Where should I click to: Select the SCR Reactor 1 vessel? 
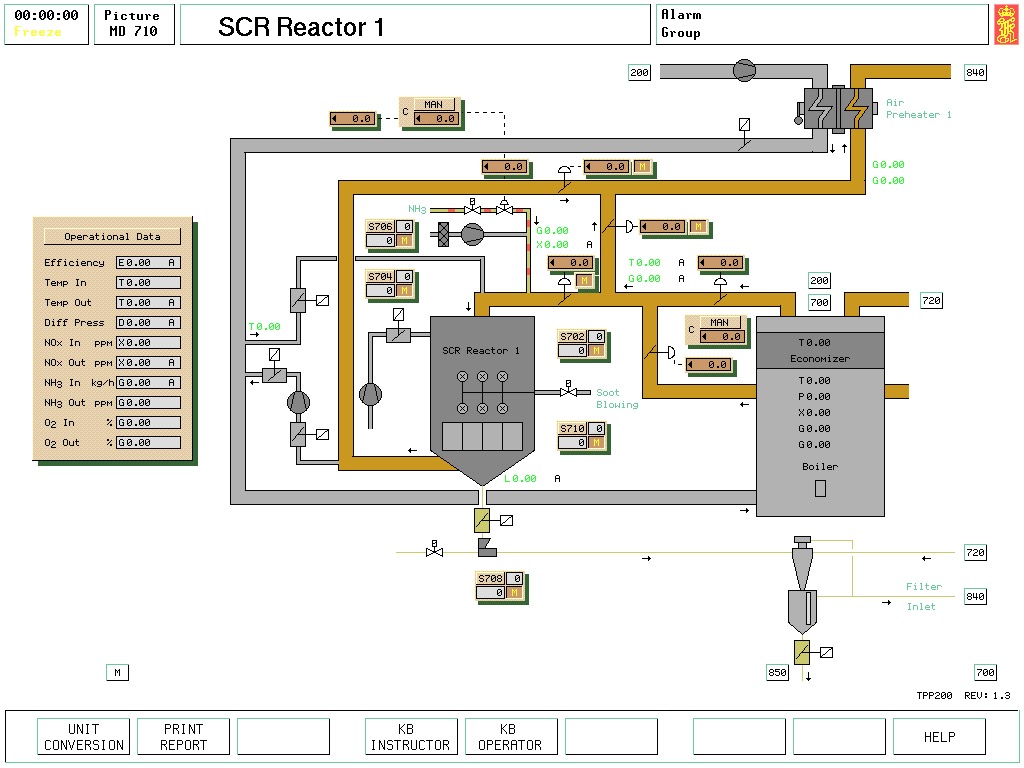(x=483, y=400)
